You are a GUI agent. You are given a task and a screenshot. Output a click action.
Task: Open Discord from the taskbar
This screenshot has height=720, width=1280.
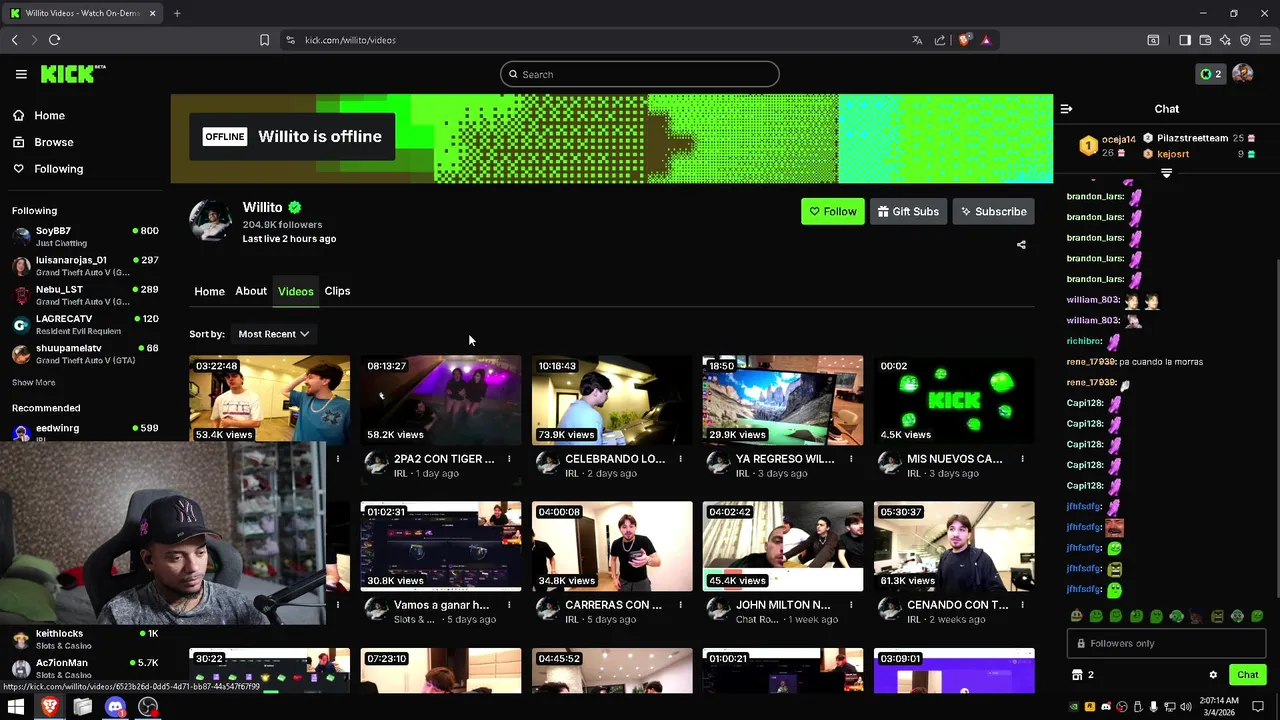(115, 707)
